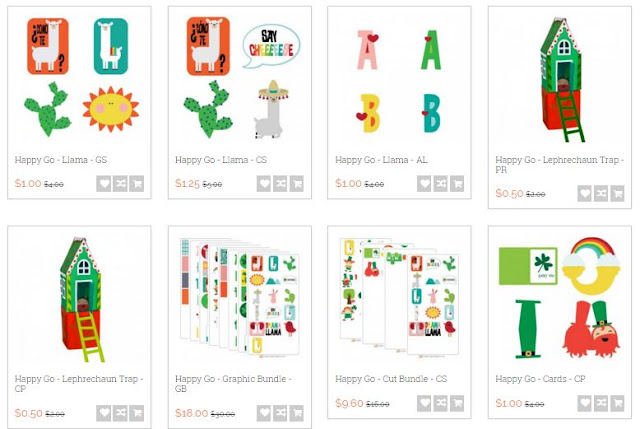Add Happy Go - Cards - CP to wishlist
This screenshot has height=429, width=640.
tap(584, 403)
